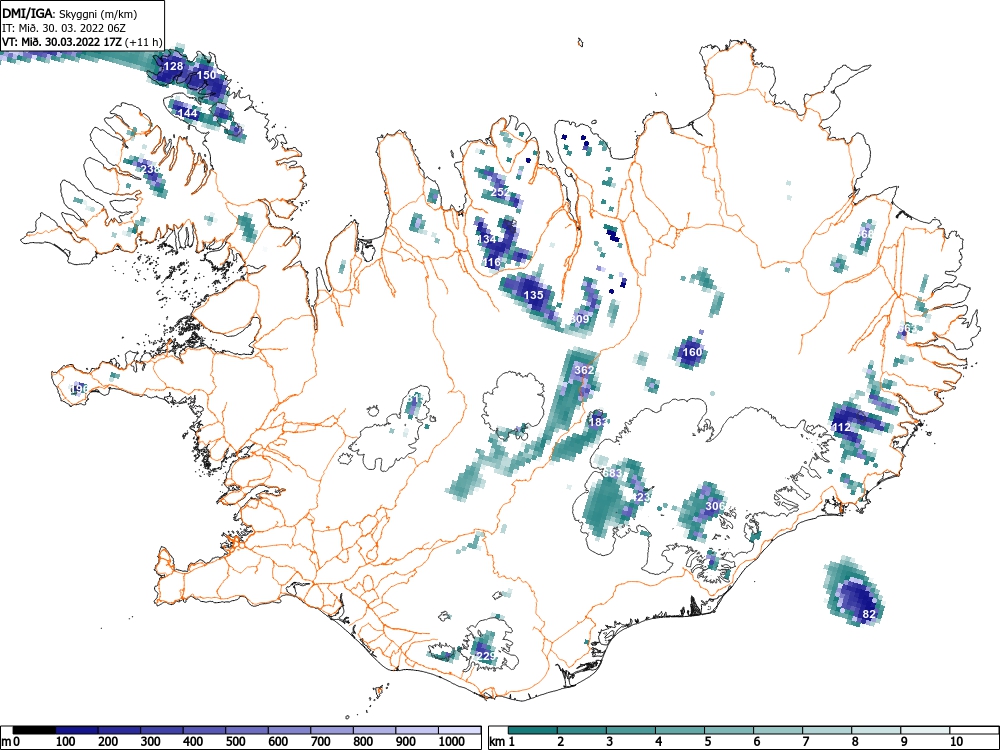This screenshot has width=1000, height=750.
Task: Pick the '238' value in the Westfjords
Action: click(x=151, y=170)
